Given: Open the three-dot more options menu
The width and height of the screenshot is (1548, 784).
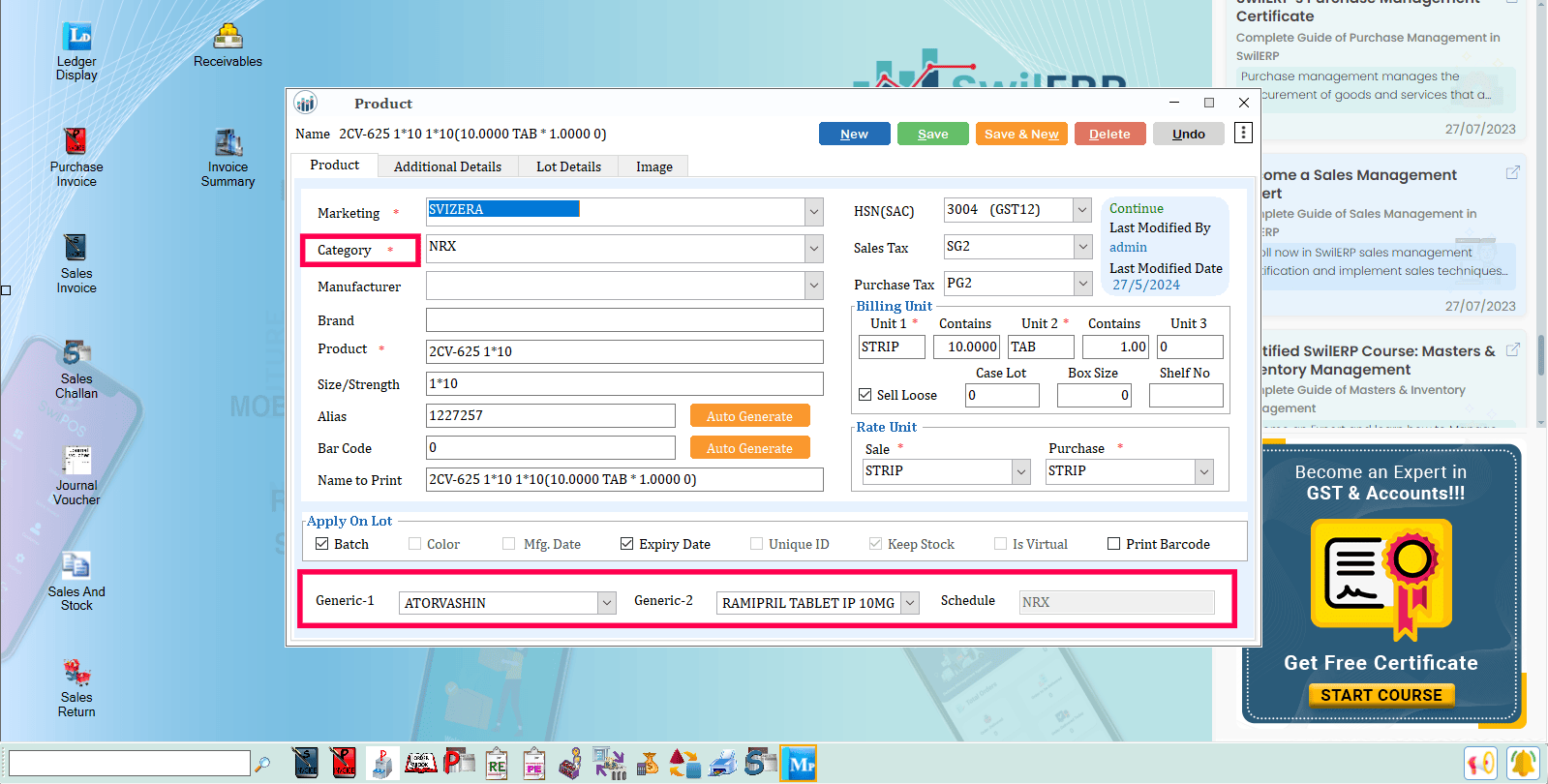Looking at the screenshot, I should pos(1244,133).
